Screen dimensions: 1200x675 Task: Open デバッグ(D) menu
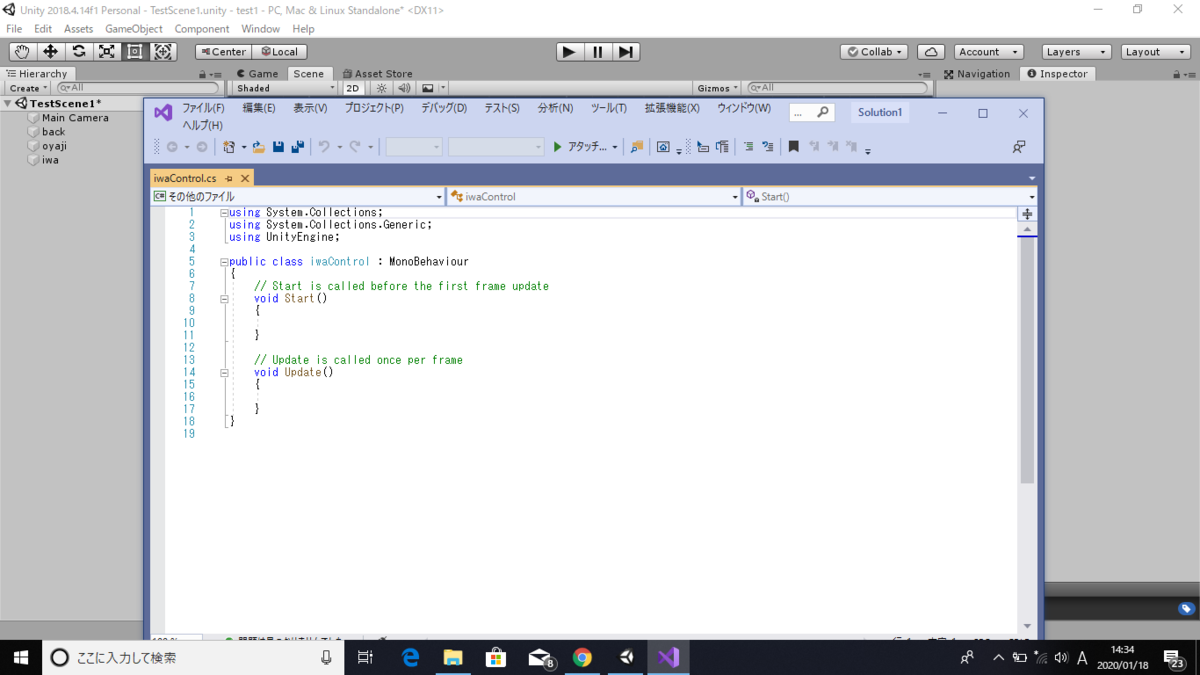[444, 108]
